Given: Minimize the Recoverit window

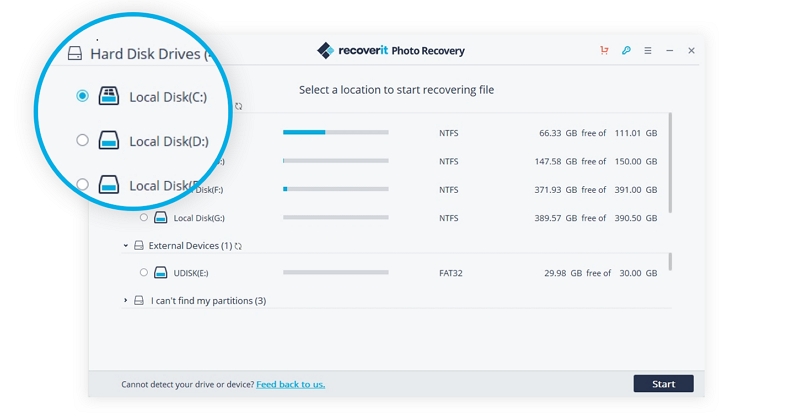Looking at the screenshot, I should pos(670,50).
